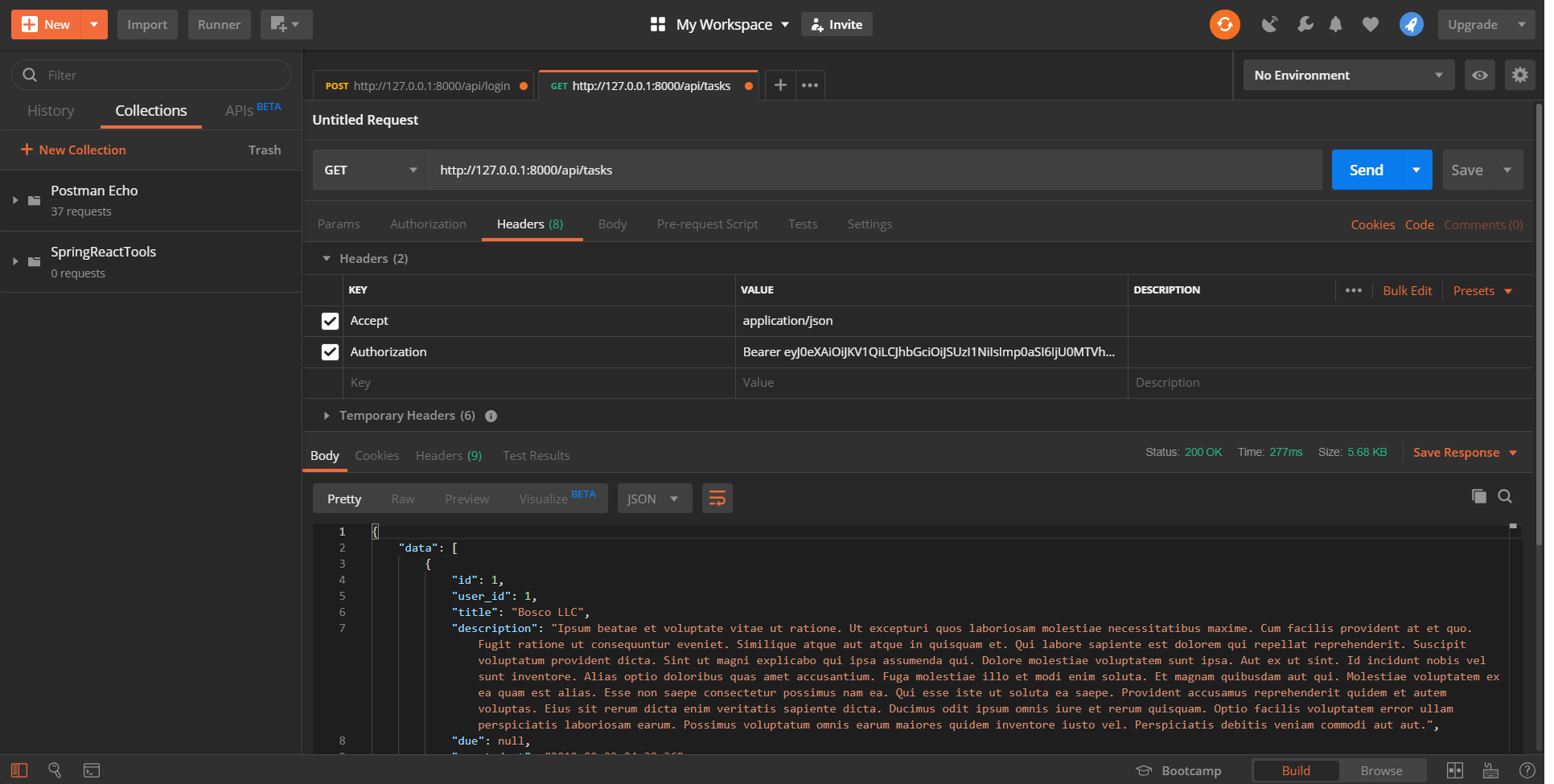Image resolution: width=1554 pixels, height=784 pixels.
Task: Click the request URL field
Action: tap(875, 170)
